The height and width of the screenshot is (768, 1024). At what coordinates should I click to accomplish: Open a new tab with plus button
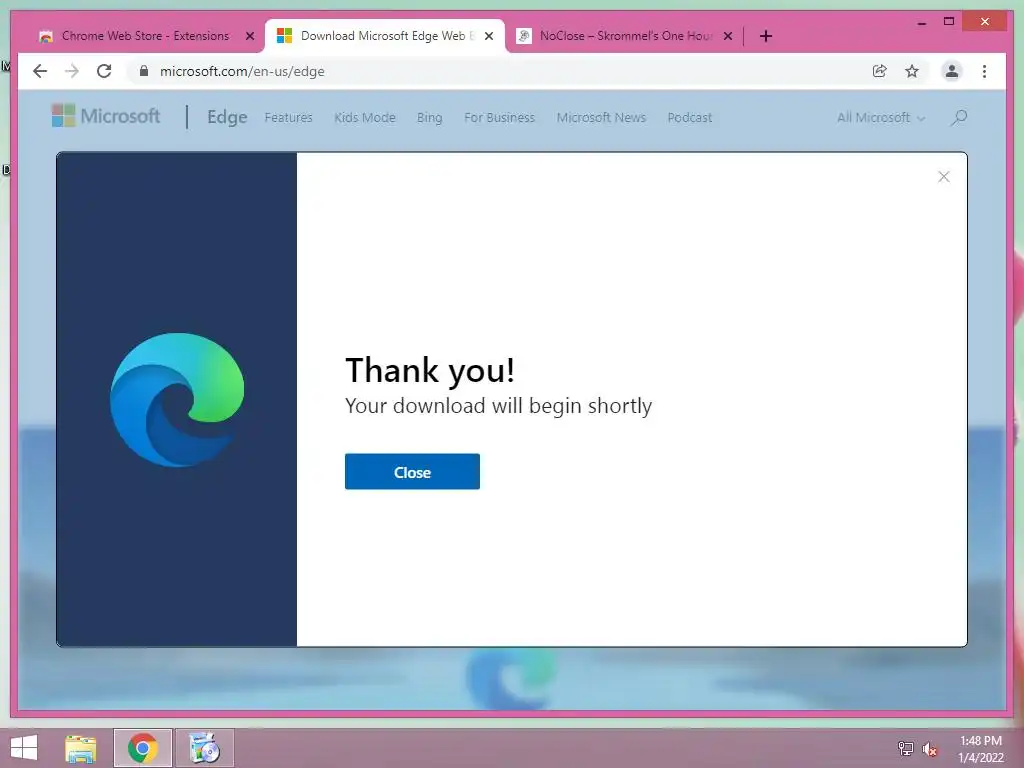click(766, 36)
